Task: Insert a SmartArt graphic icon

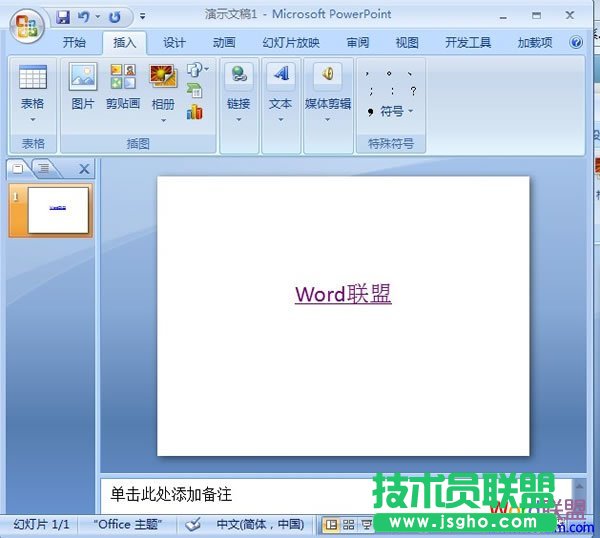Action: coord(195,91)
